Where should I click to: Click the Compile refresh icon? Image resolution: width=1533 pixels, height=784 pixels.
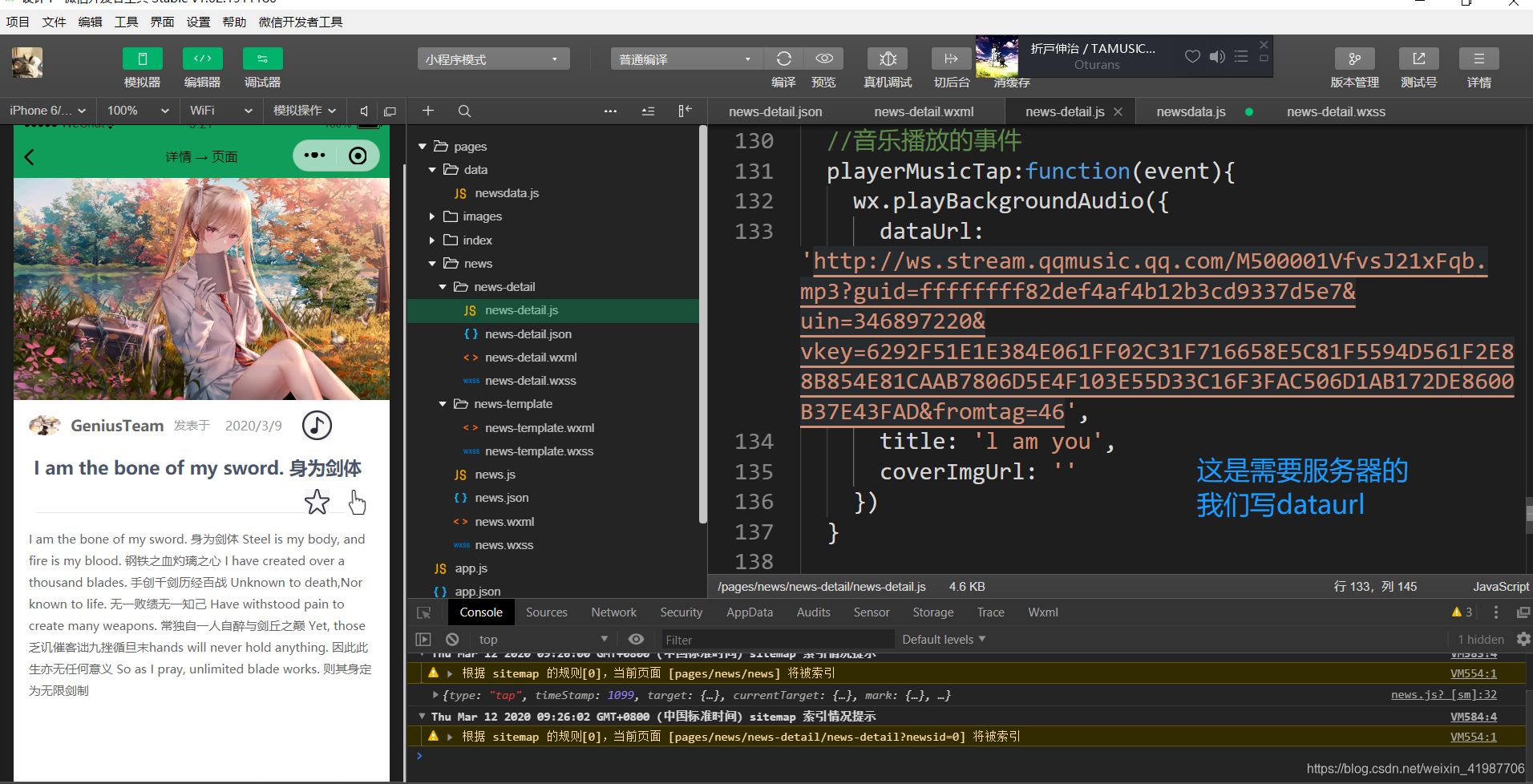784,59
